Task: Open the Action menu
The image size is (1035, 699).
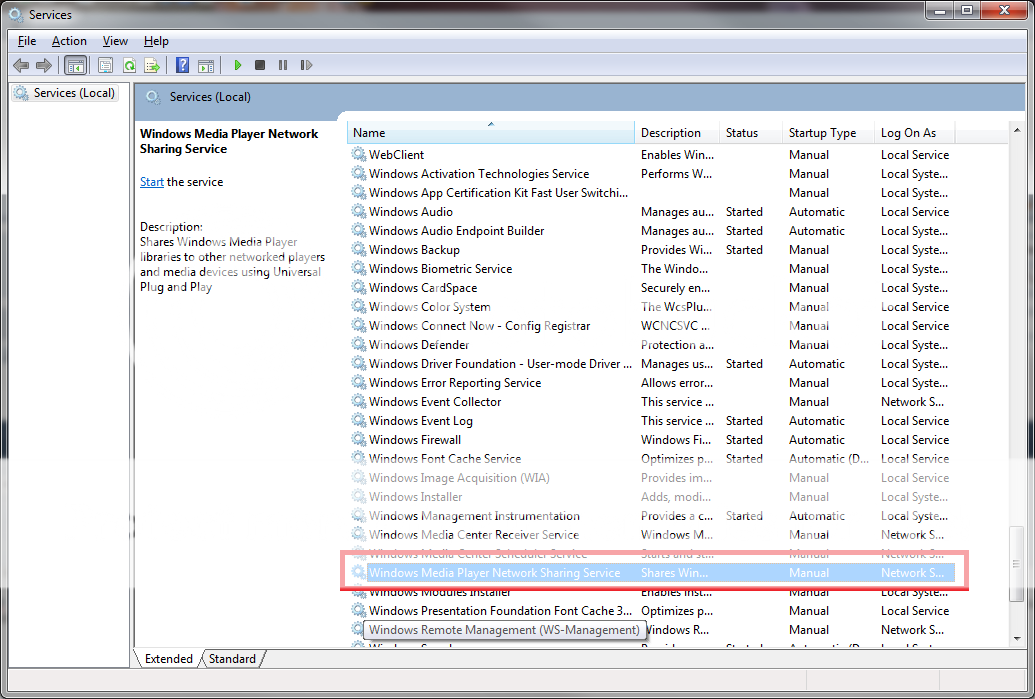Action: coord(69,41)
